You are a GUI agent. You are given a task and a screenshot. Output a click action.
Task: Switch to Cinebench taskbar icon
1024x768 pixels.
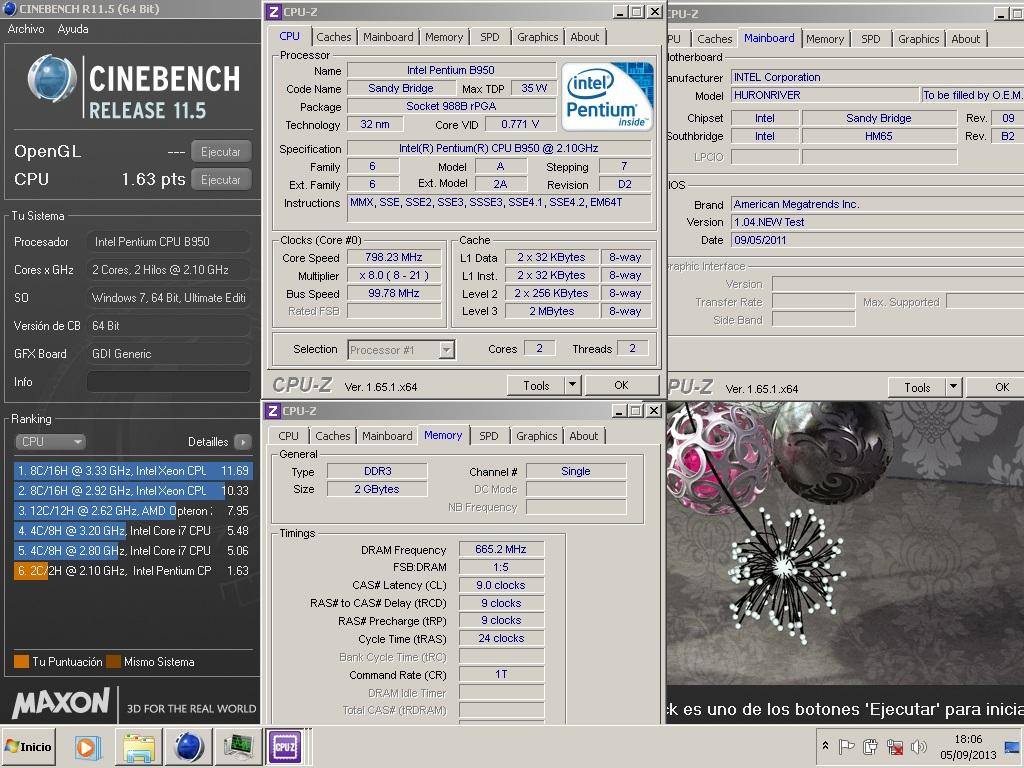click(190, 746)
